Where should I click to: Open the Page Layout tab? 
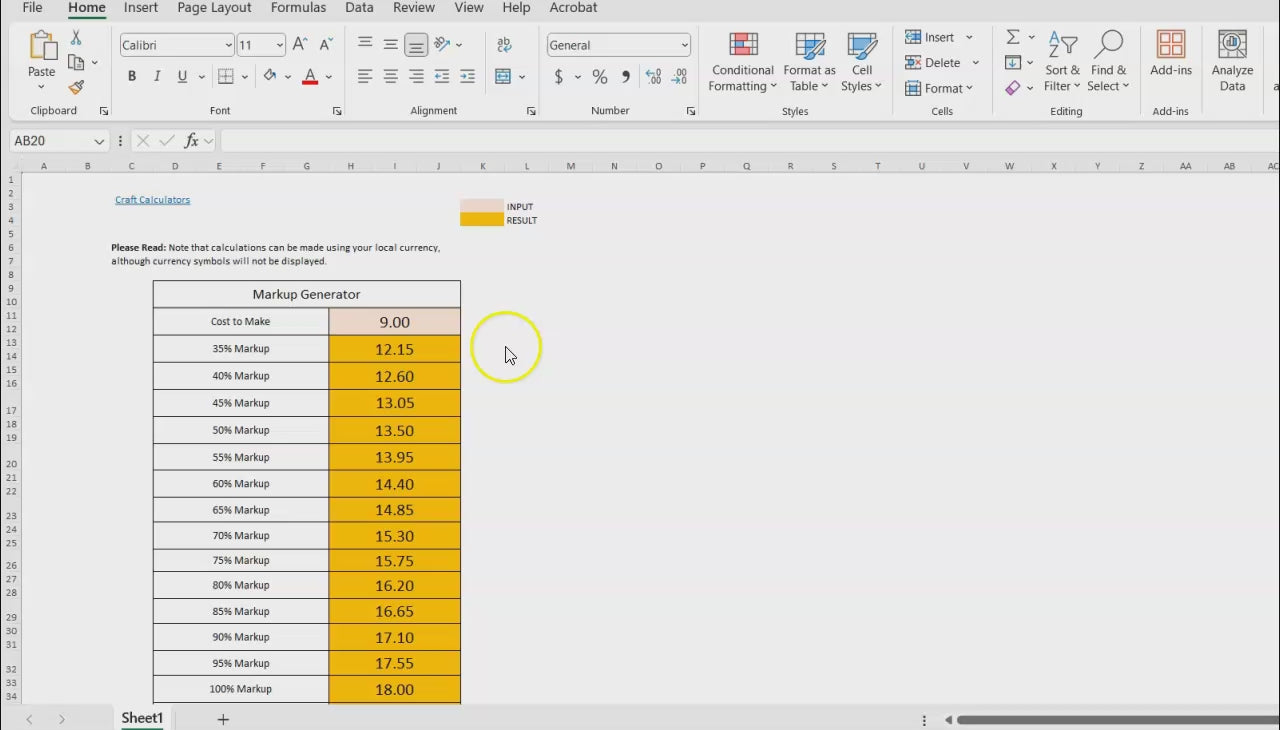[214, 8]
